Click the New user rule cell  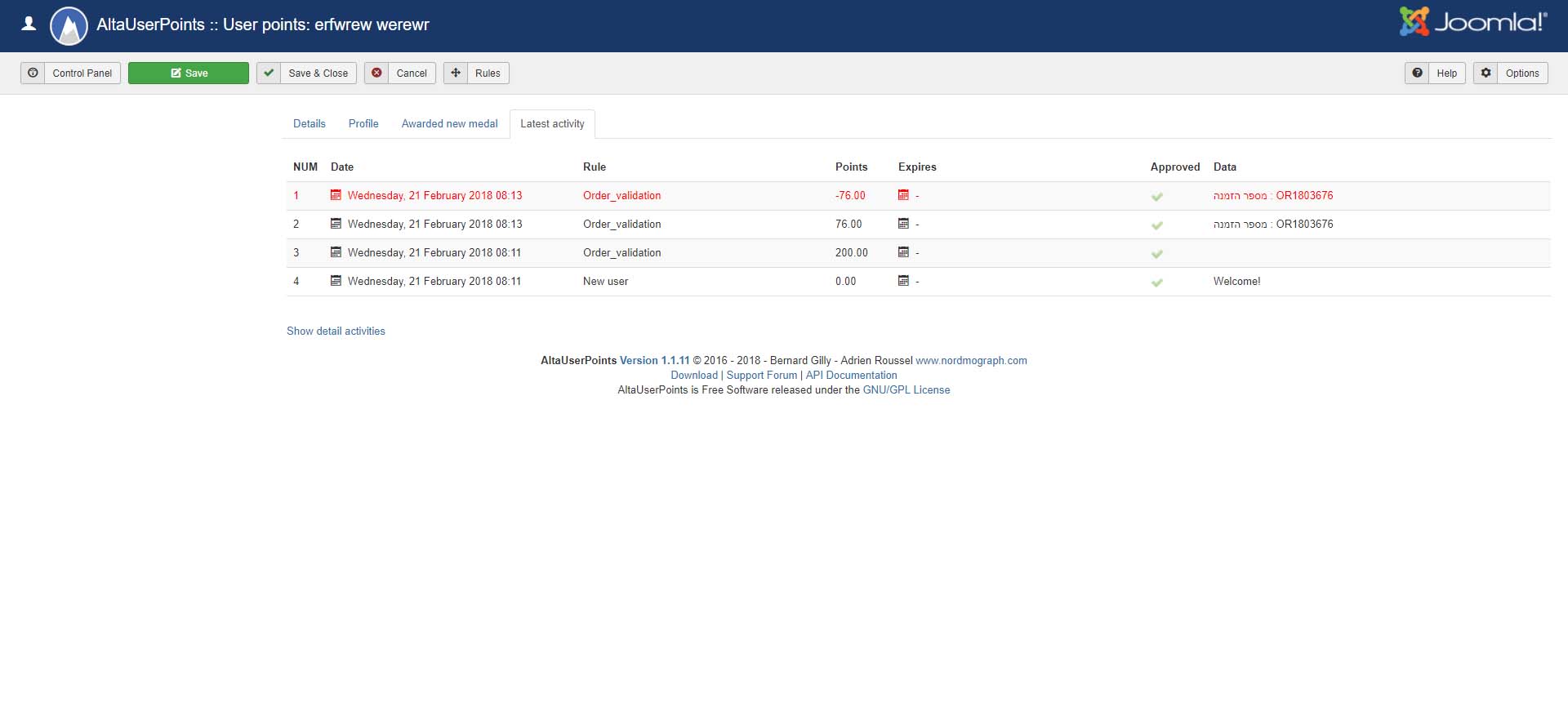606,281
